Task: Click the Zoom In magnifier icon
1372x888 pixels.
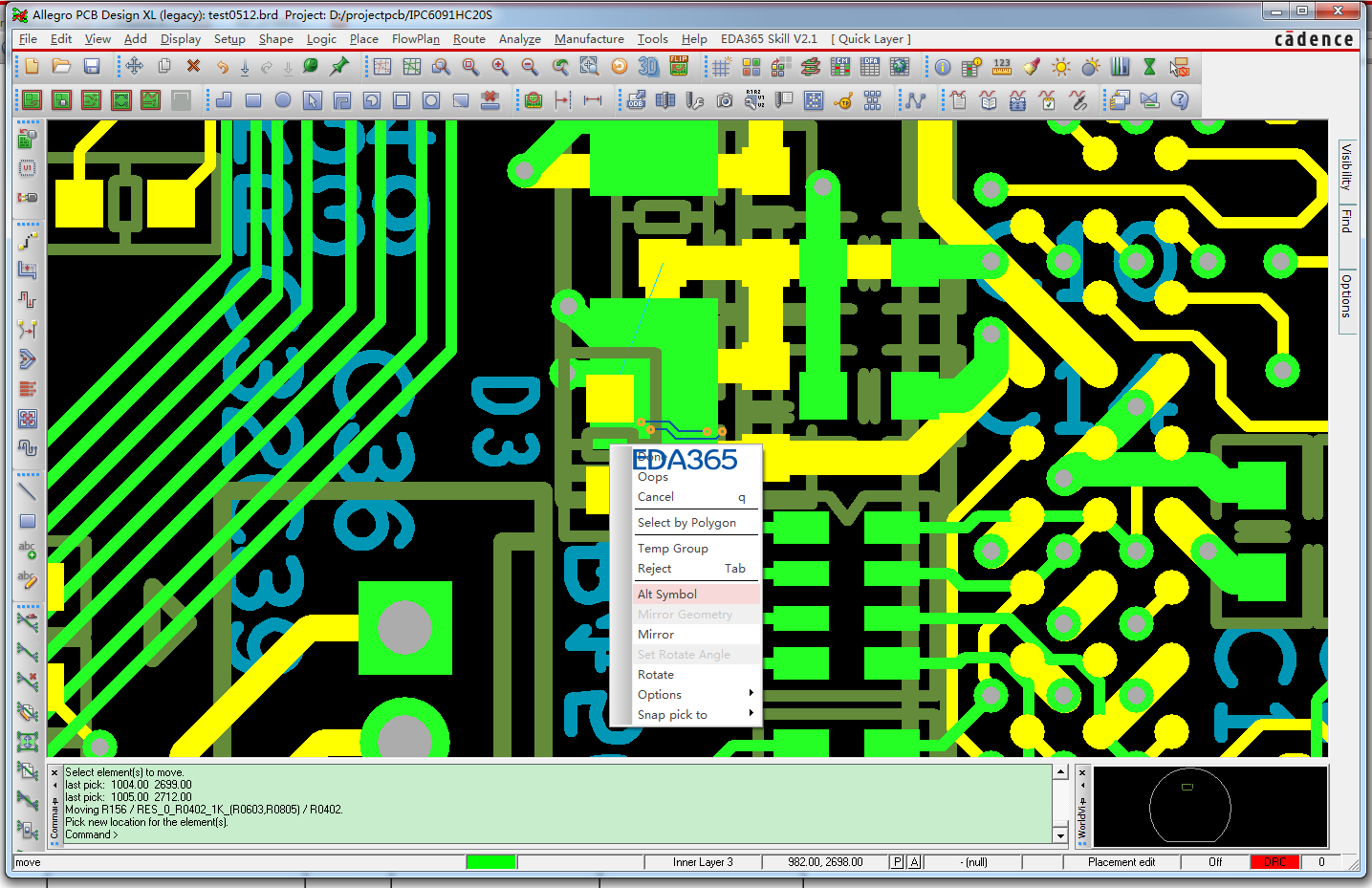Action: click(x=500, y=66)
